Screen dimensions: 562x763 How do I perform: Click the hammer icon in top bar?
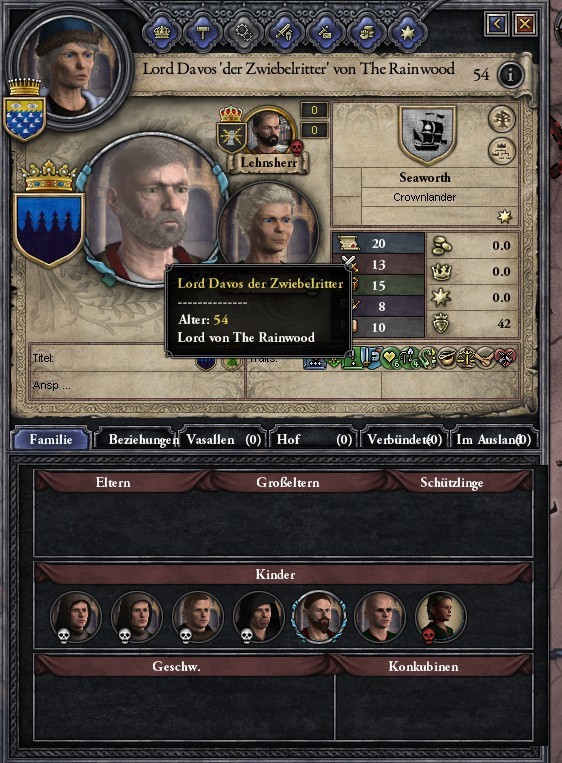click(202, 33)
